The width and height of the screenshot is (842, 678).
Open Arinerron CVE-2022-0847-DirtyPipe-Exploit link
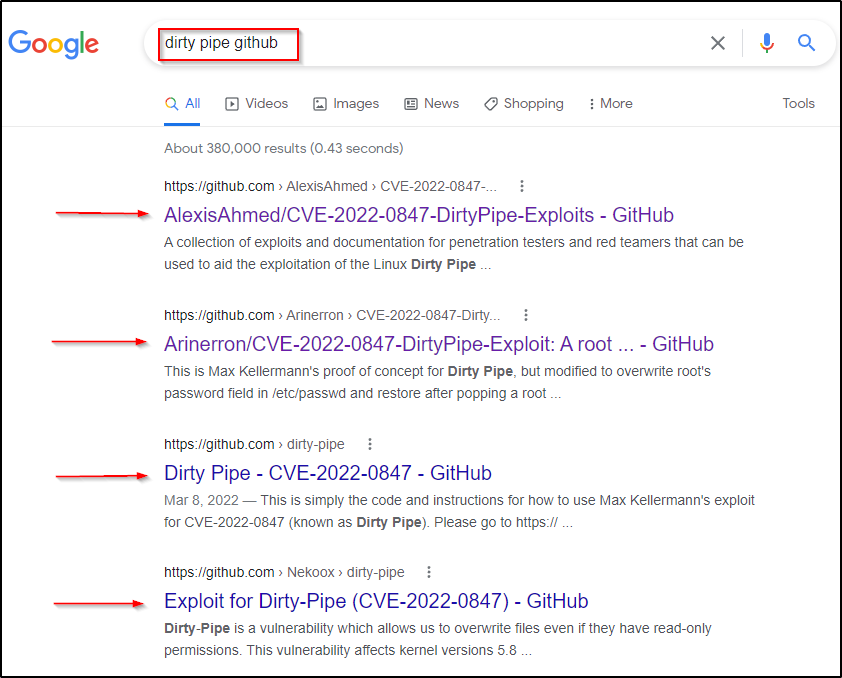pos(438,344)
